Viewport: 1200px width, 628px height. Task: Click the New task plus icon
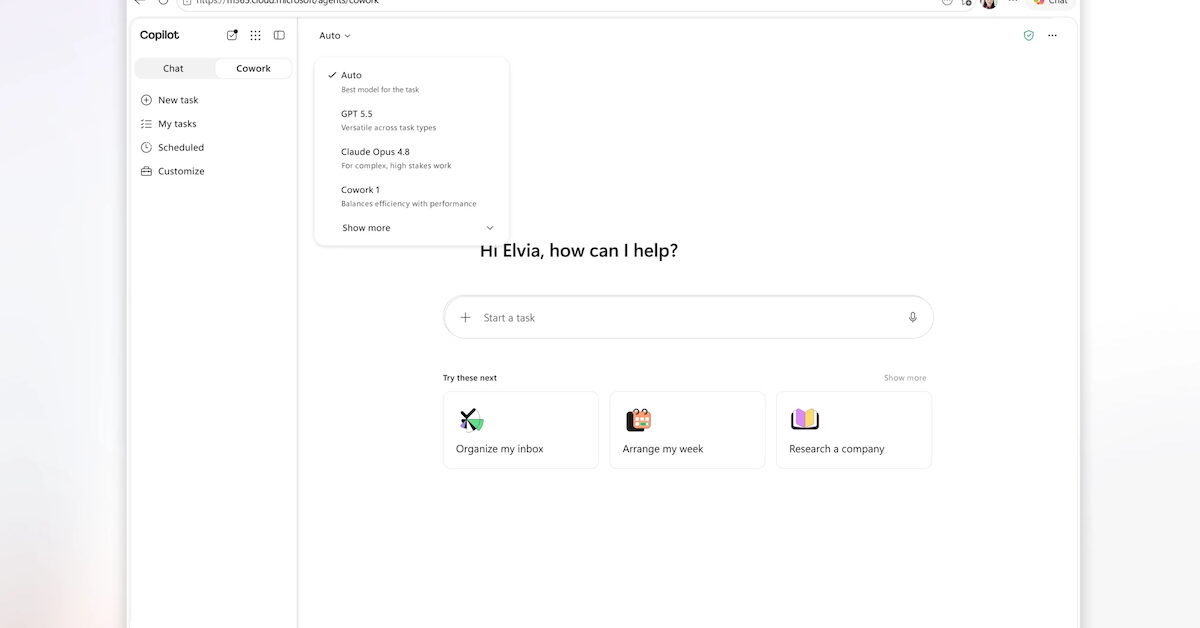[x=146, y=100]
